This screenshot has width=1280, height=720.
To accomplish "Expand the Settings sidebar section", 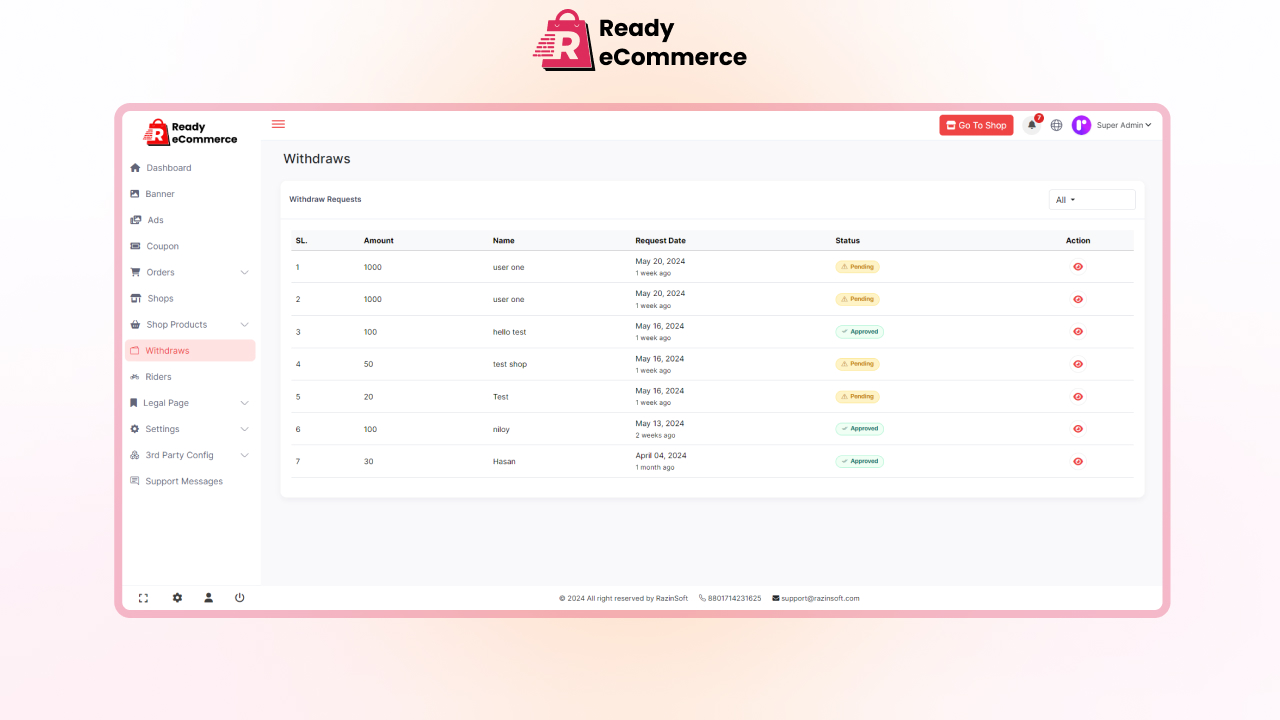I will pos(164,429).
